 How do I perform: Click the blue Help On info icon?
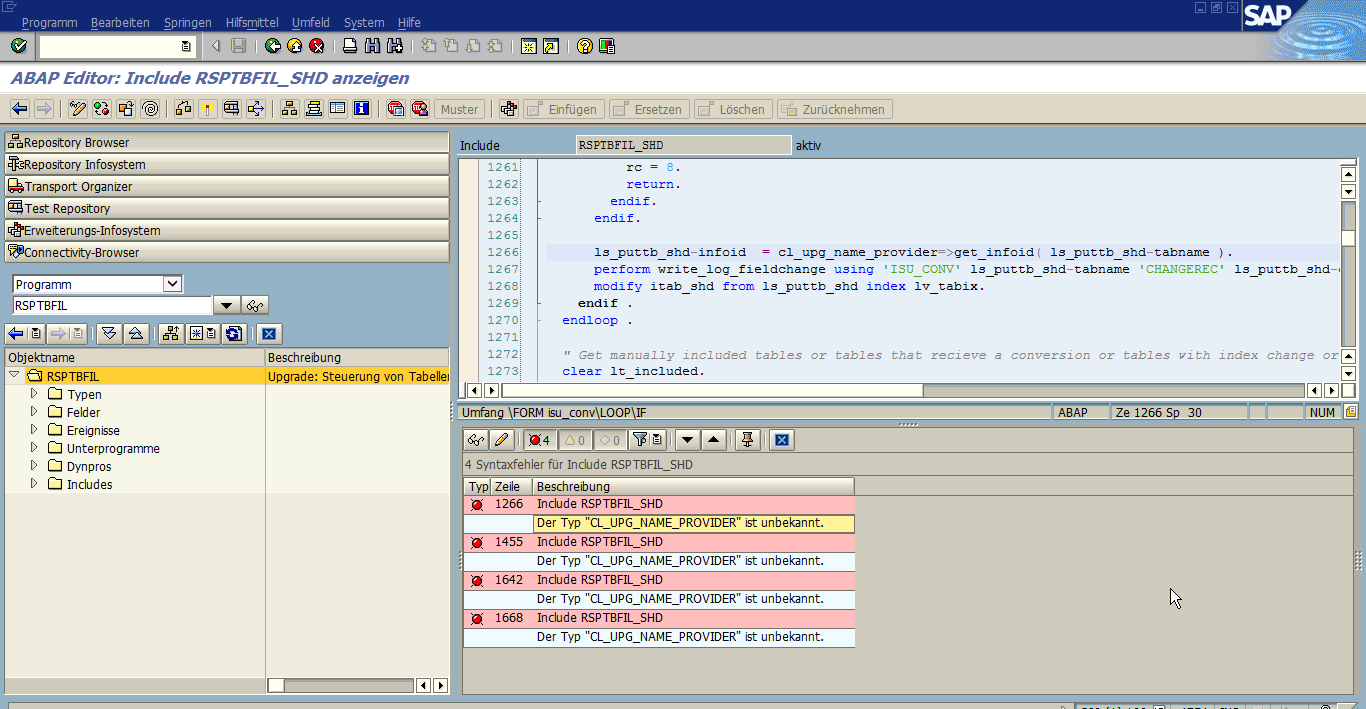tap(362, 109)
